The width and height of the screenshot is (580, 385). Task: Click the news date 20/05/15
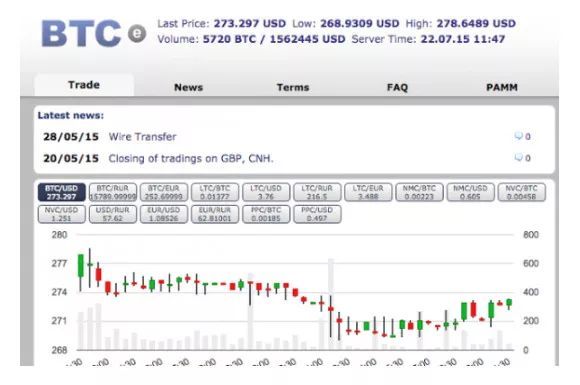pos(71,159)
